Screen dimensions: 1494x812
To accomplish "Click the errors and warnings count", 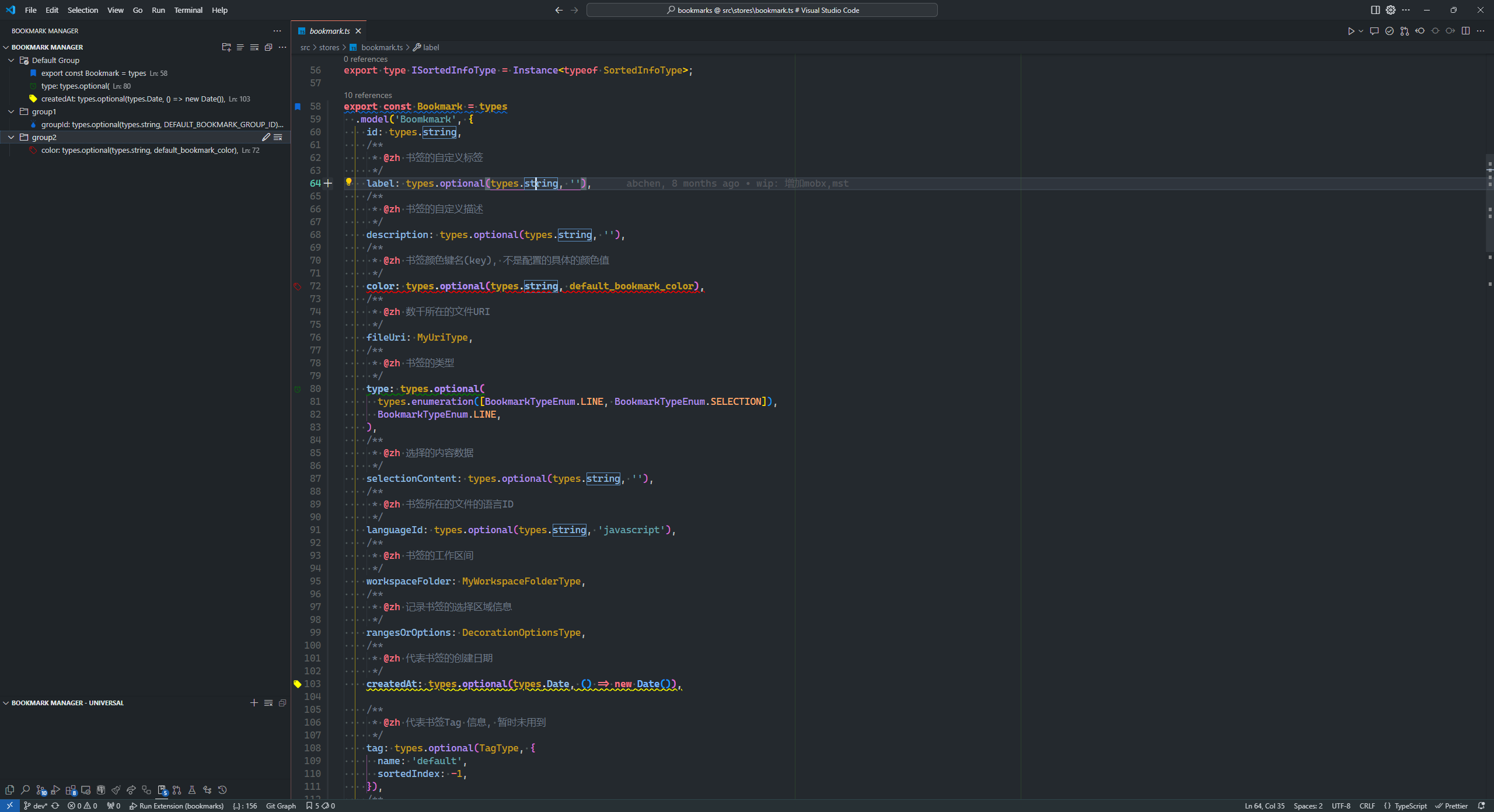I will click(82, 806).
